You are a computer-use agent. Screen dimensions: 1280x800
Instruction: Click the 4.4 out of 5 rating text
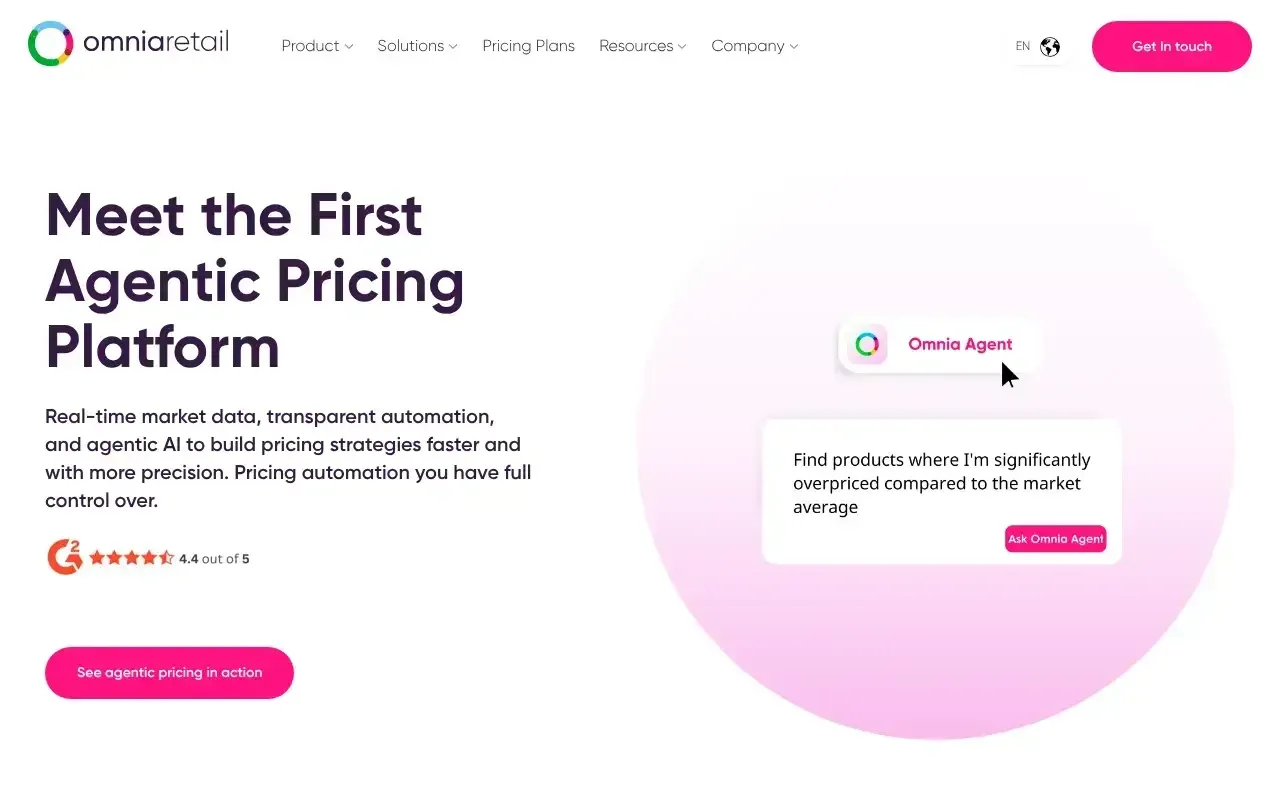coord(214,559)
